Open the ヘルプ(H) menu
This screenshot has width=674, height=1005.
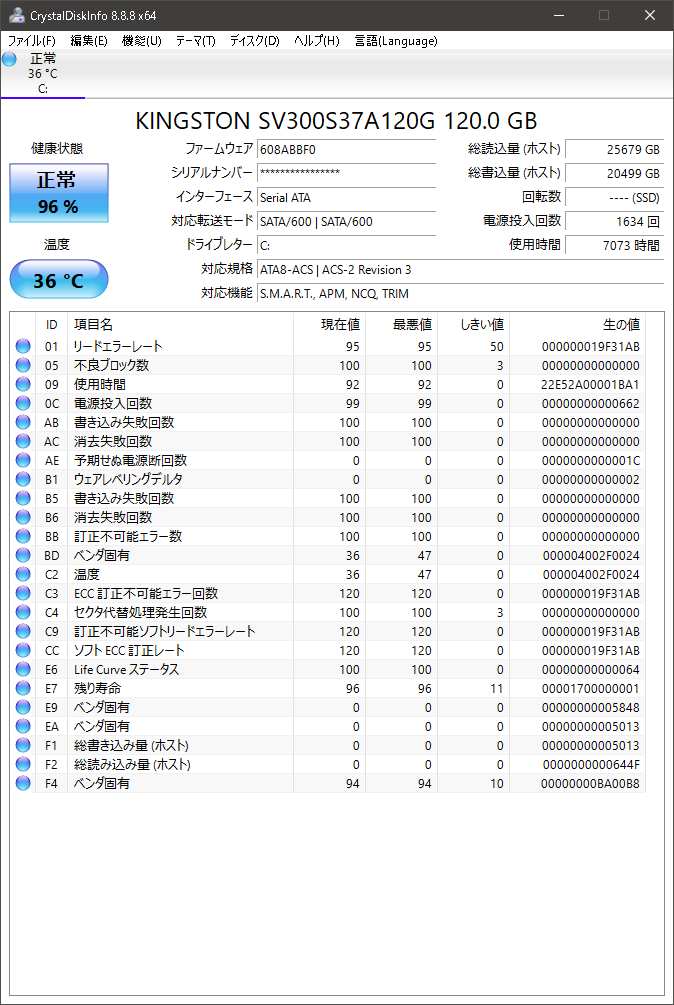pos(316,41)
